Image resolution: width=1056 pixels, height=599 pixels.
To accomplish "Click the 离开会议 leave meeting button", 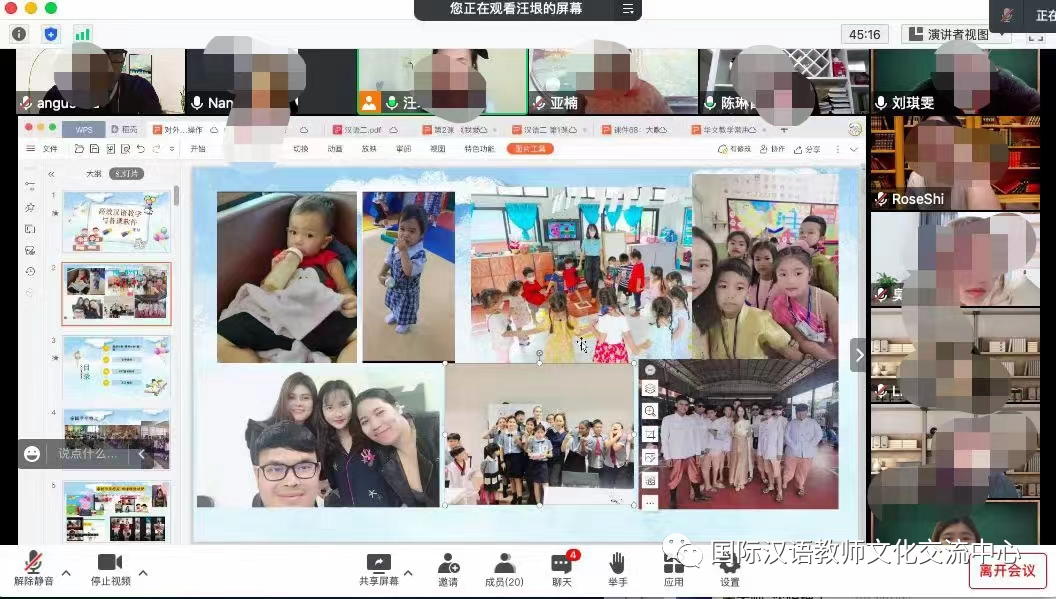I will click(1008, 571).
